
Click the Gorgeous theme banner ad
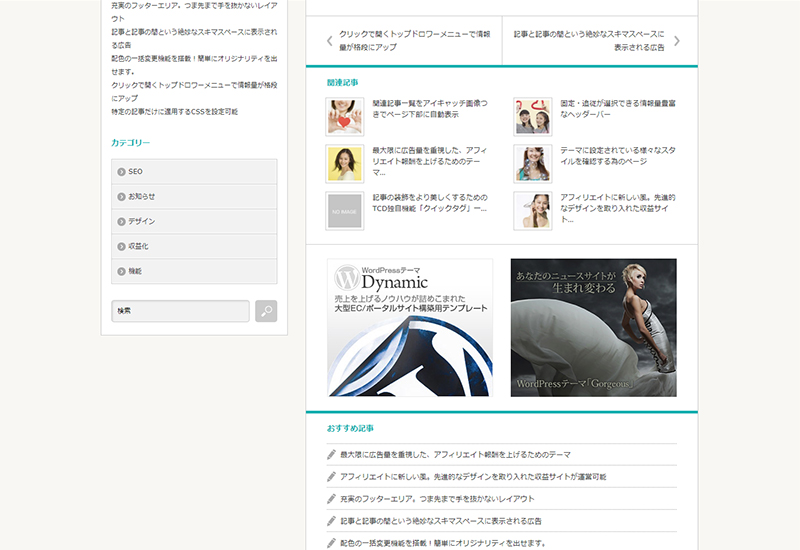tap(593, 328)
